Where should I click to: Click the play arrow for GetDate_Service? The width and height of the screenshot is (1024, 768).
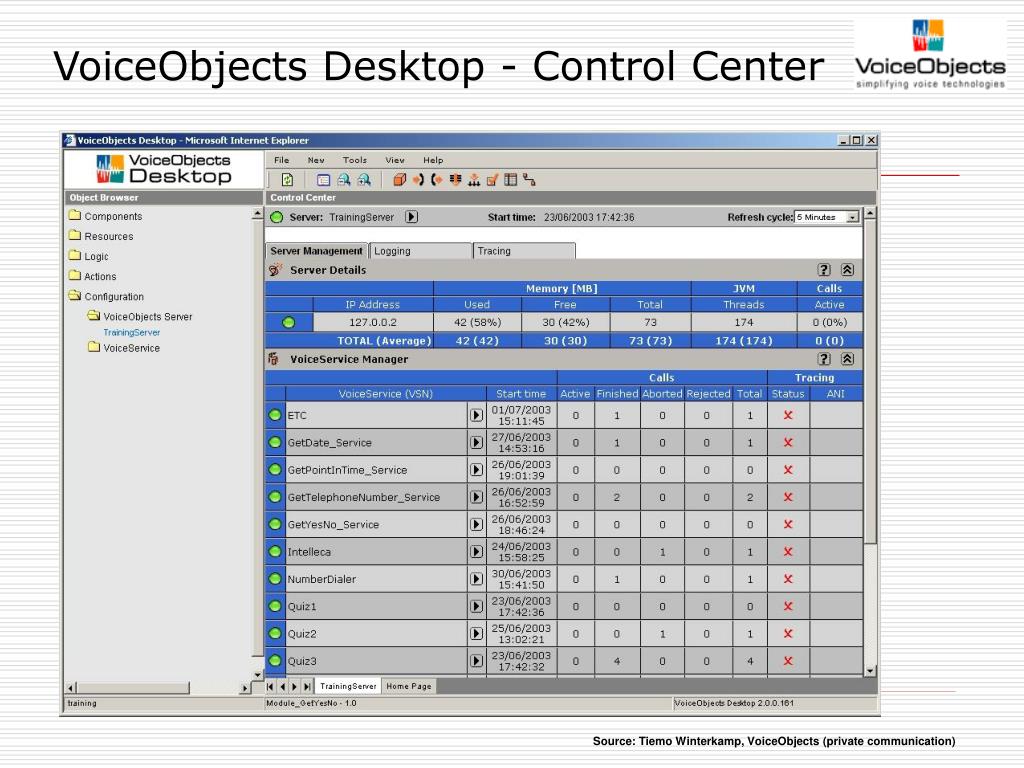[477, 443]
